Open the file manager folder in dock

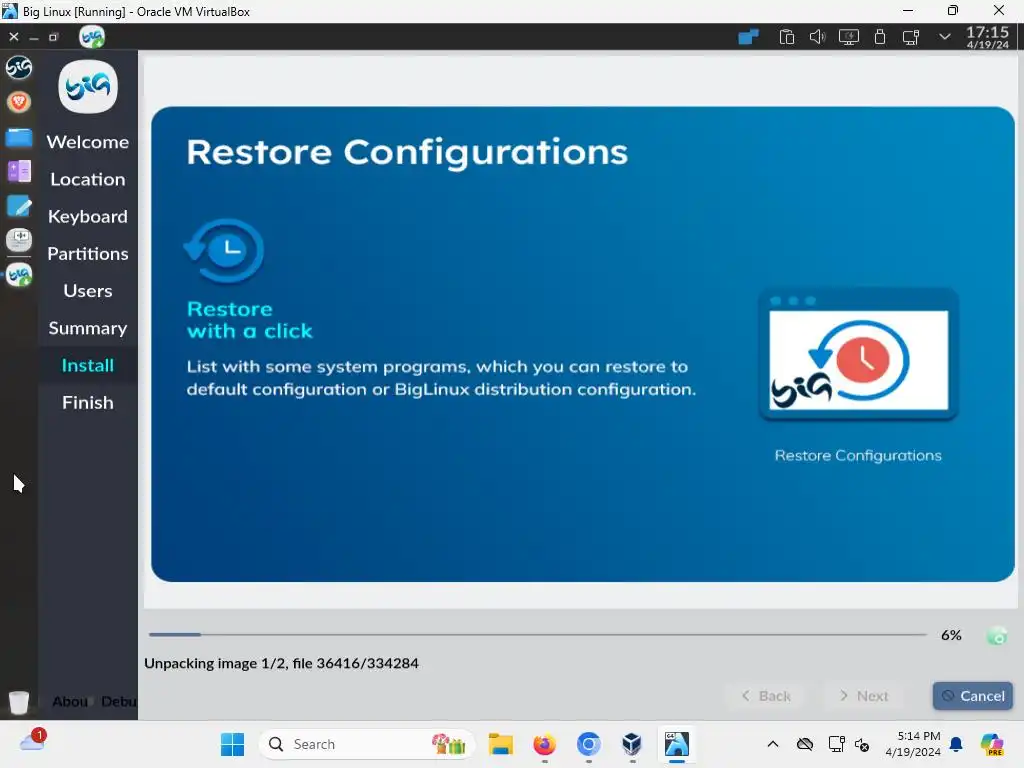pyautogui.click(x=19, y=137)
